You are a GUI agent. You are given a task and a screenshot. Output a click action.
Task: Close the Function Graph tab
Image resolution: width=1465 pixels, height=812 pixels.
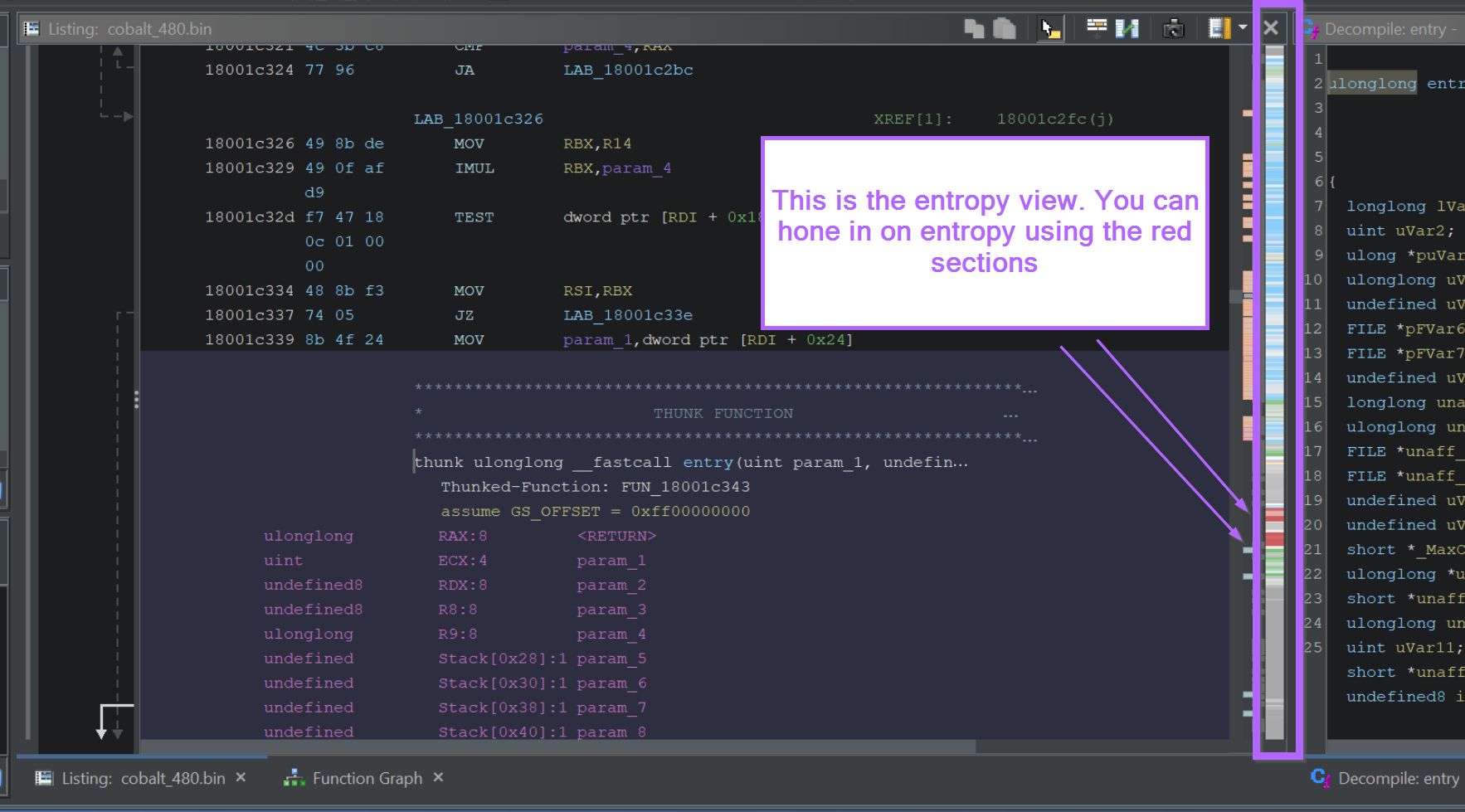click(438, 777)
